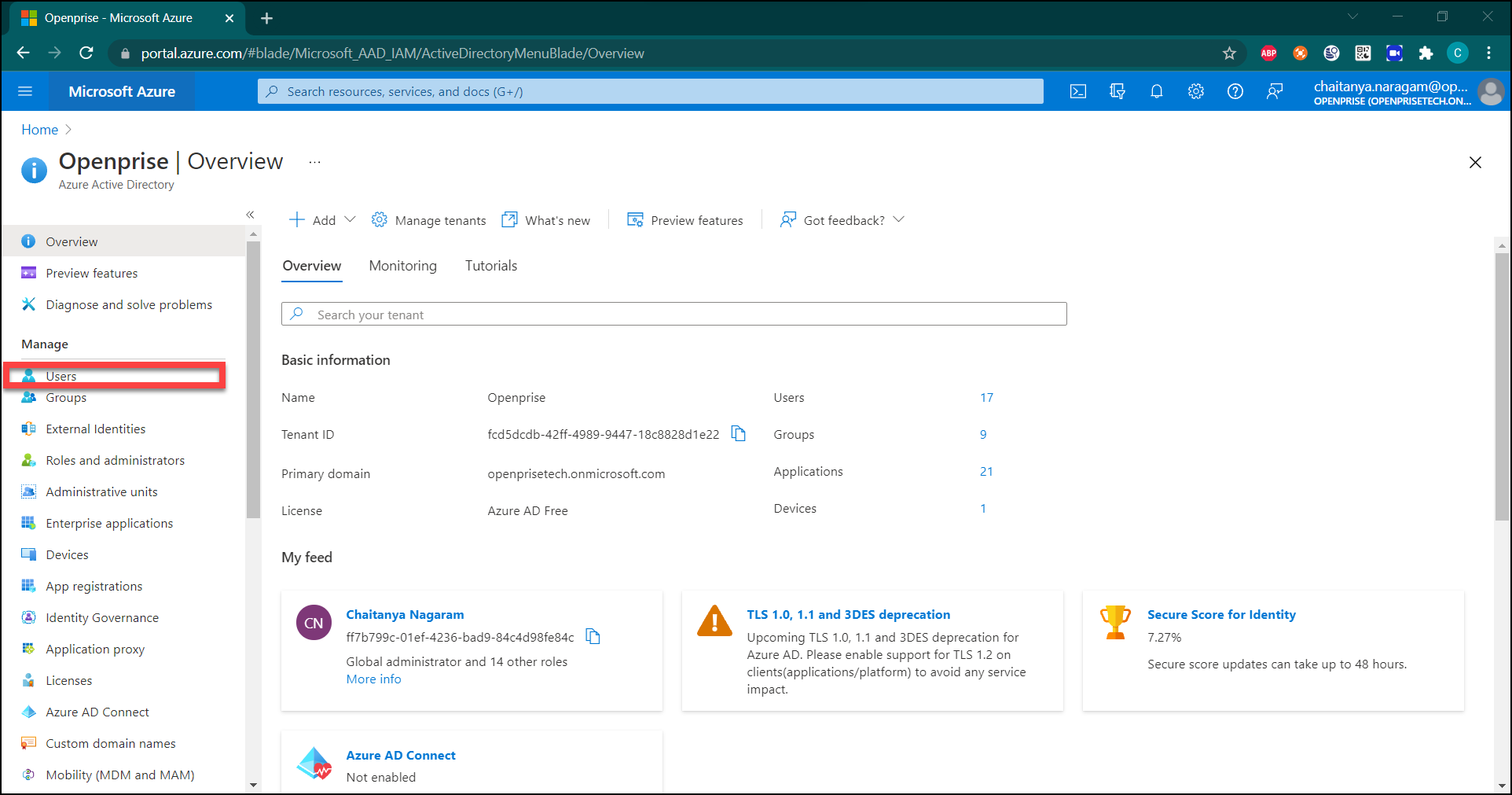The width and height of the screenshot is (1512, 795).
Task: Expand the Got feedback dropdown
Action: 899,219
